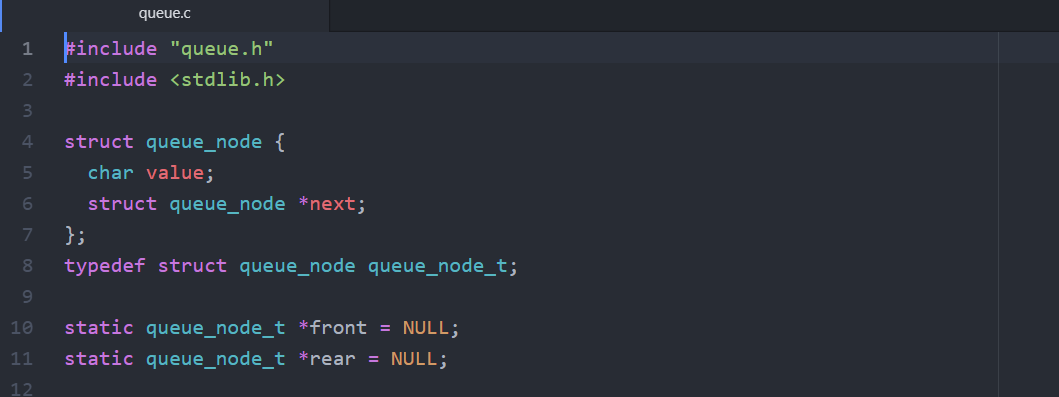The image size is (1059, 397).
Task: Click the queue_node_t type name on line 8
Action: click(x=437, y=266)
